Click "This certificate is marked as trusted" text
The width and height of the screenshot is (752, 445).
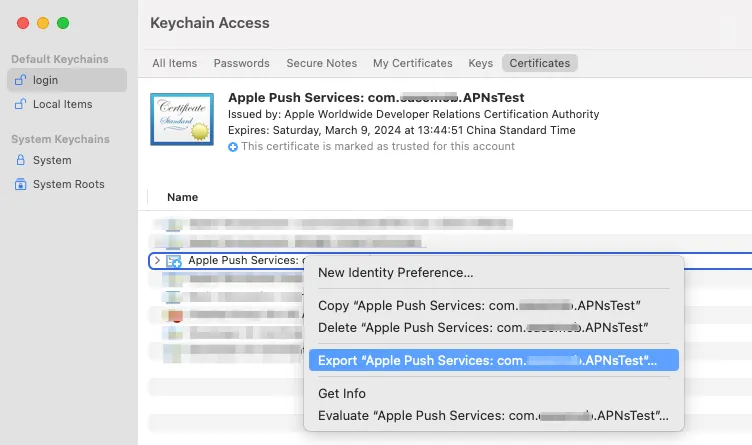coord(378,146)
